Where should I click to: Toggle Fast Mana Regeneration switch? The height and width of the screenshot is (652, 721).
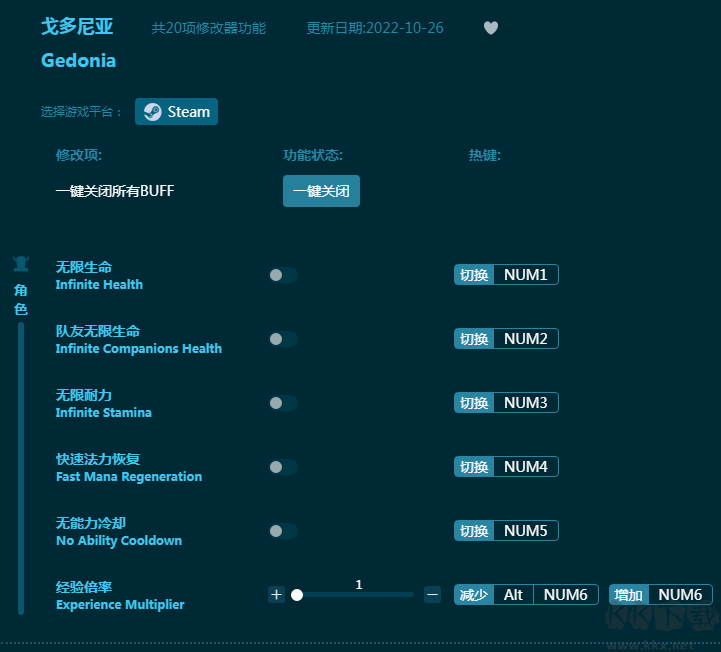[x=283, y=467]
